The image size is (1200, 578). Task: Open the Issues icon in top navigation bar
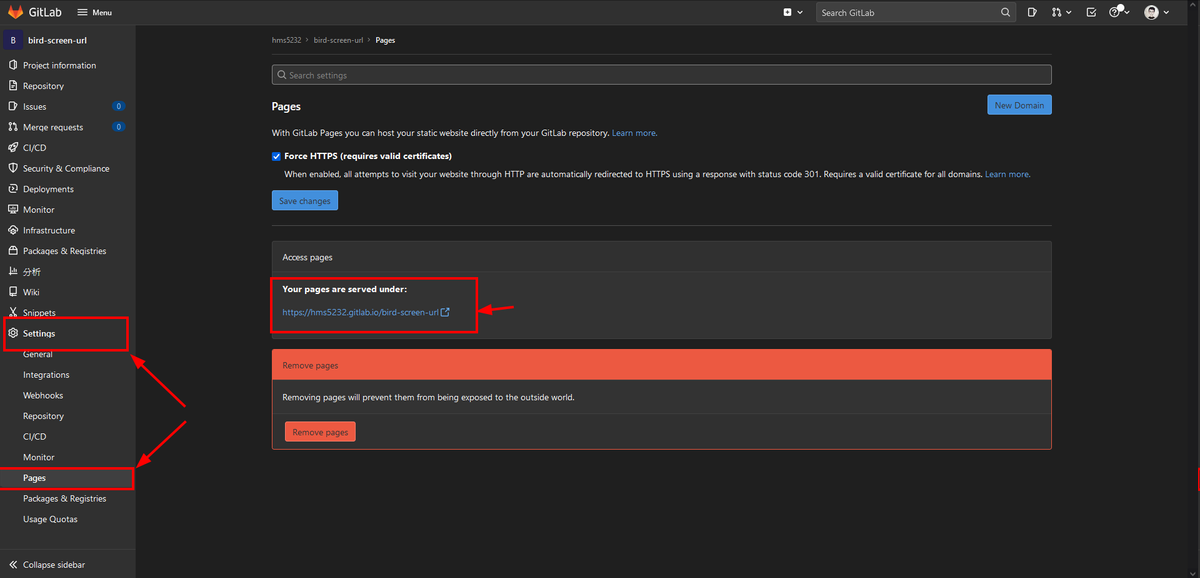(x=1032, y=12)
